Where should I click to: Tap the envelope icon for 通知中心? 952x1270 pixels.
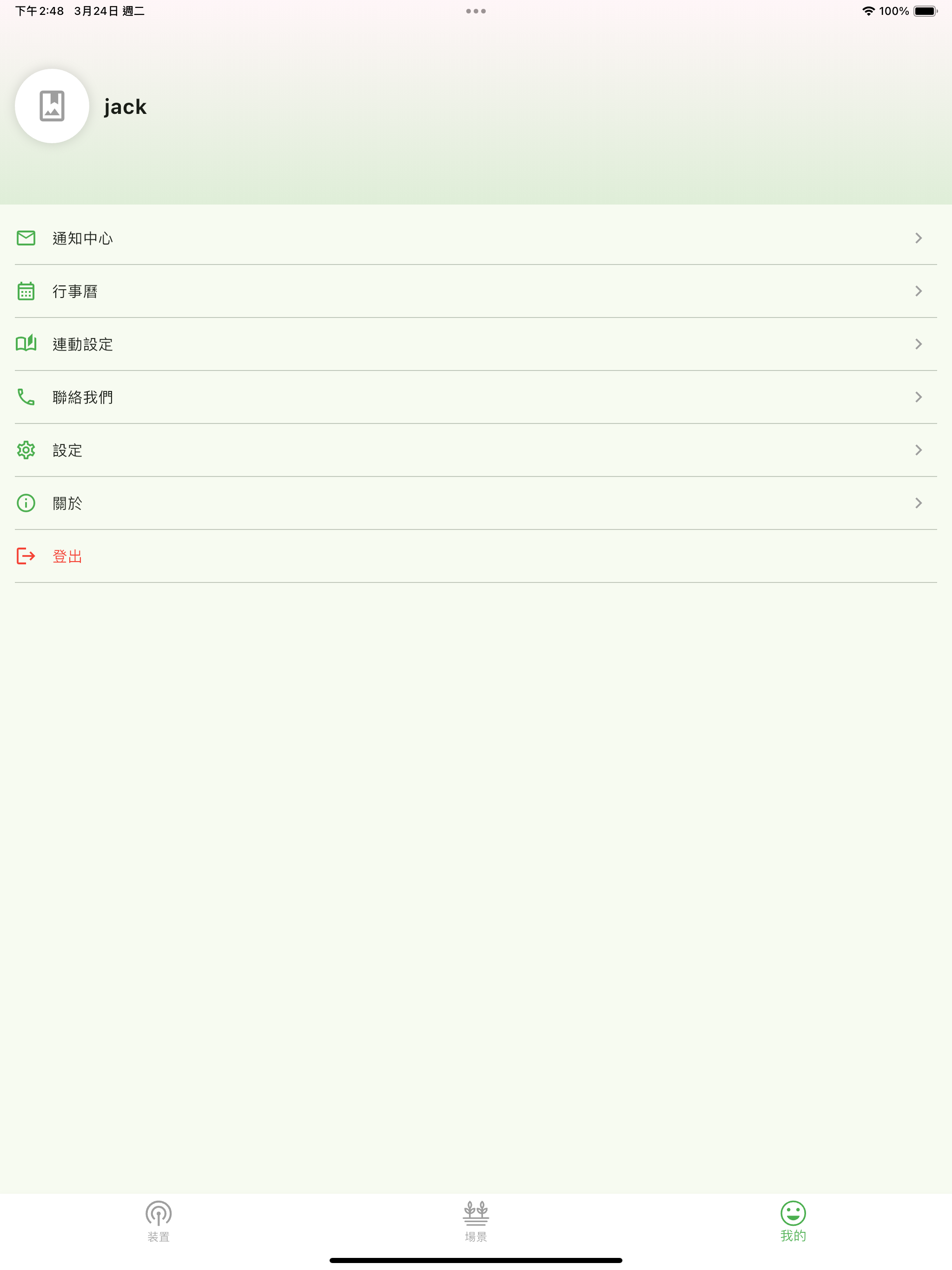point(26,238)
